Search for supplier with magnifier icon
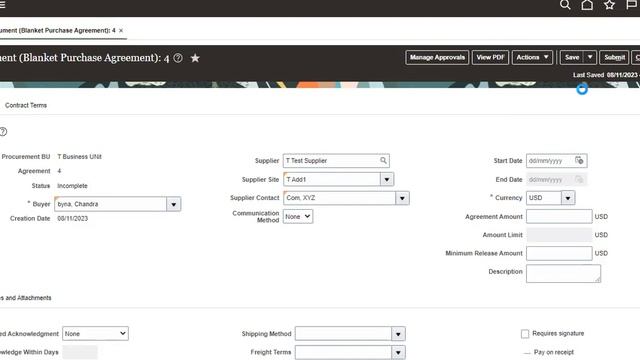 [x=383, y=160]
